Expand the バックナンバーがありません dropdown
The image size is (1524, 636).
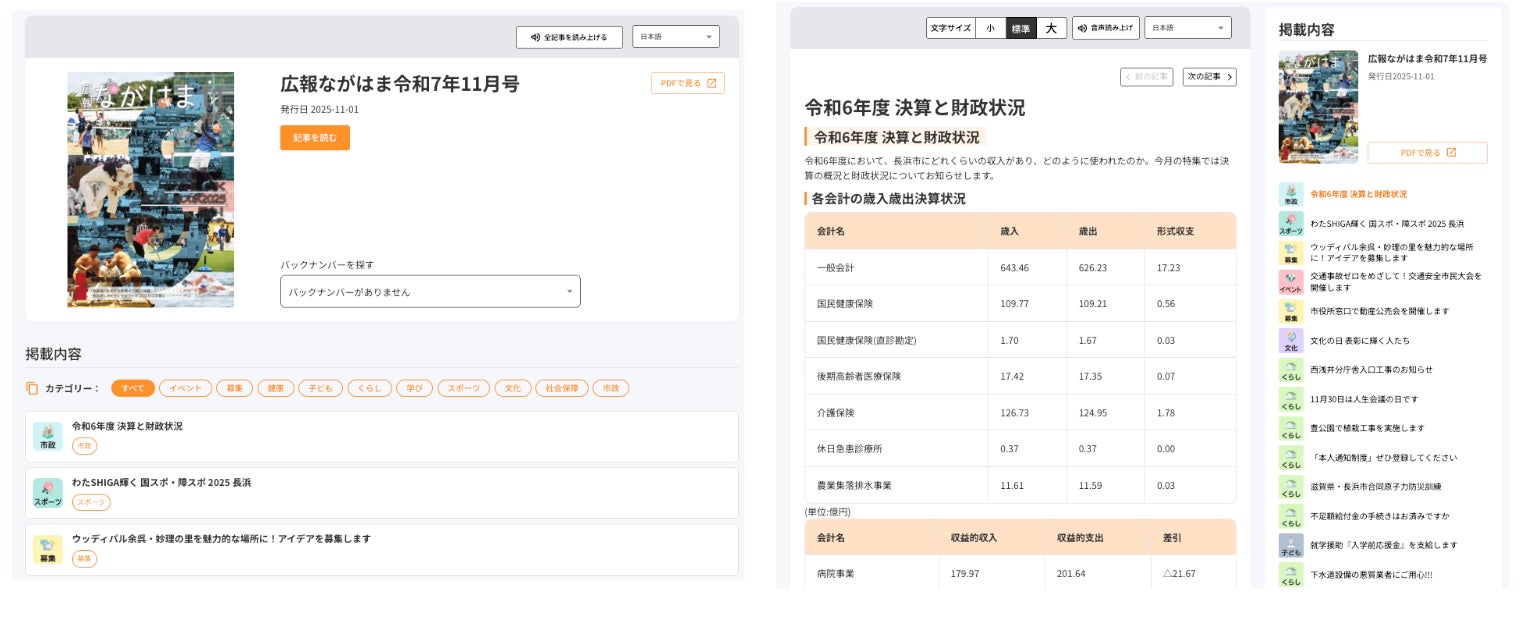tap(430, 292)
